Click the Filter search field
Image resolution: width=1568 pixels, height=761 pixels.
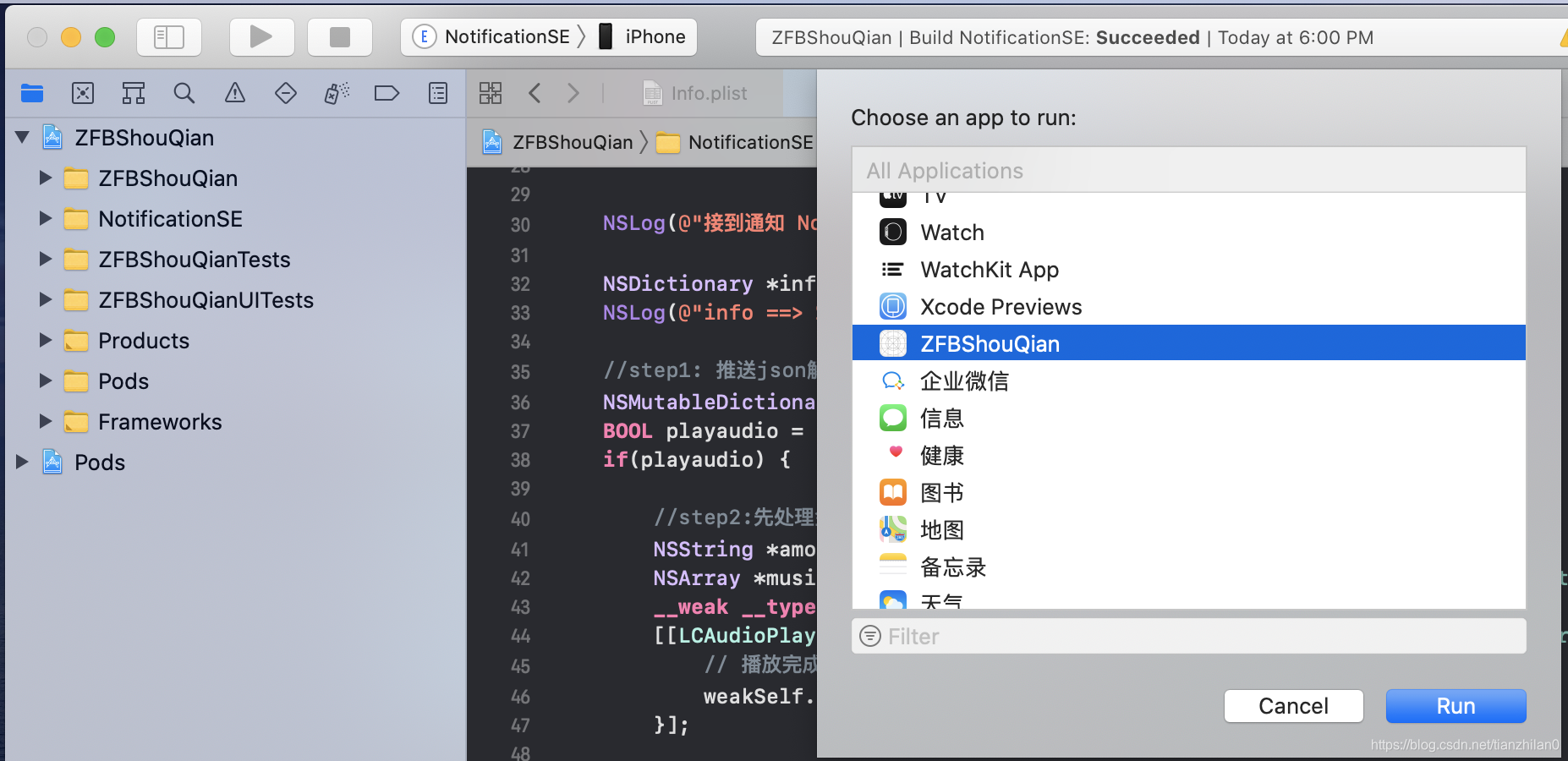coord(1189,636)
